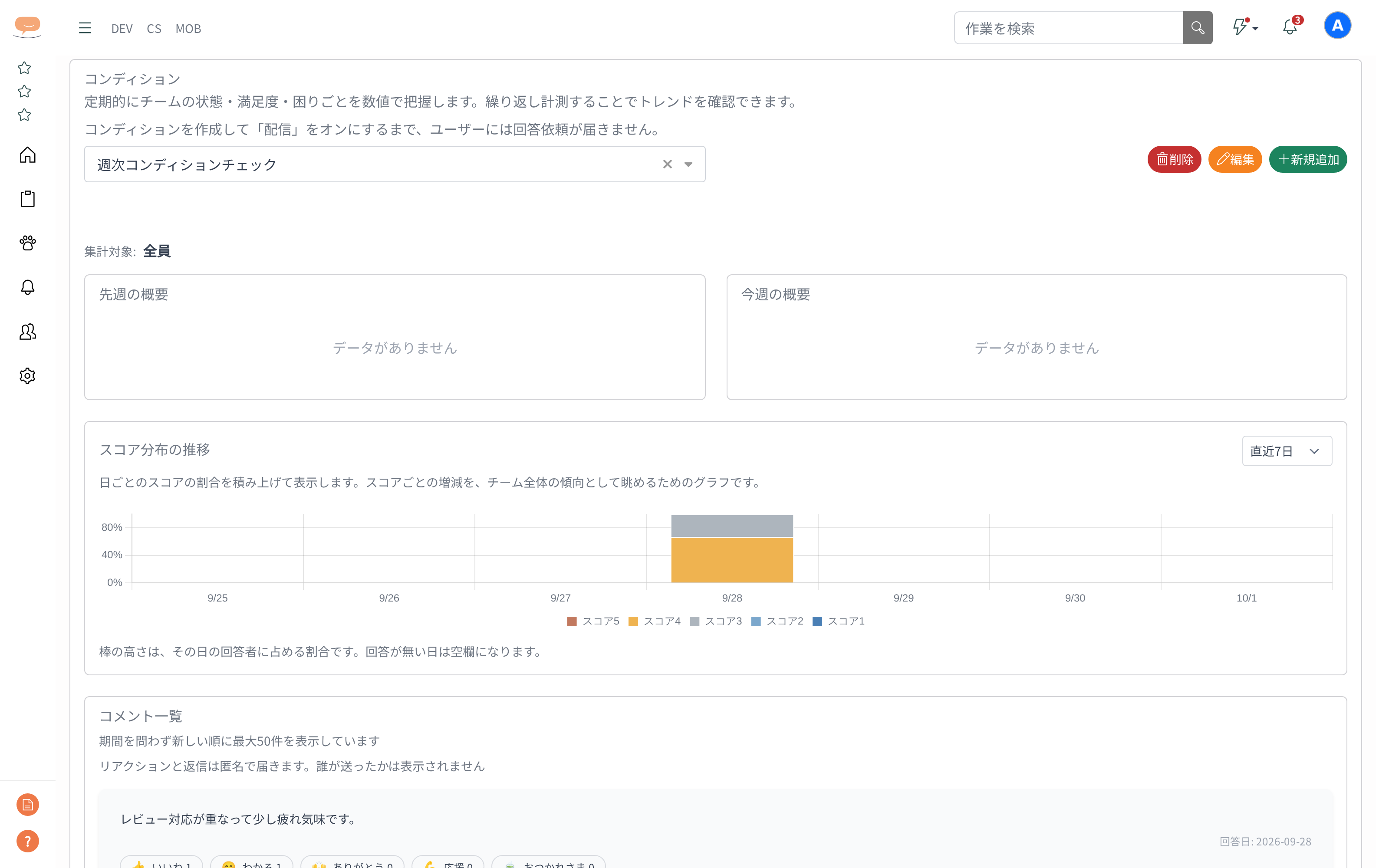
Task: Click the orange スコア4 bar on 9/28
Action: [x=732, y=560]
